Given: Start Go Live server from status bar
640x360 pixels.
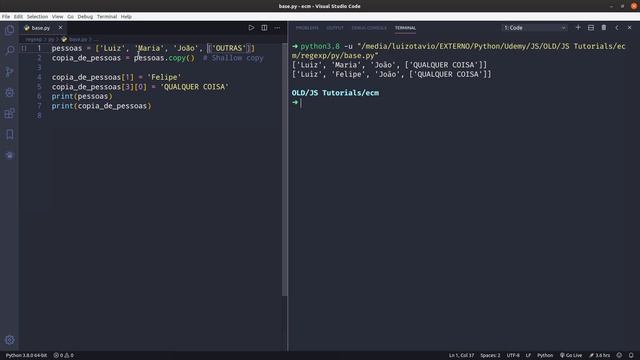Looking at the screenshot, I should (571, 355).
